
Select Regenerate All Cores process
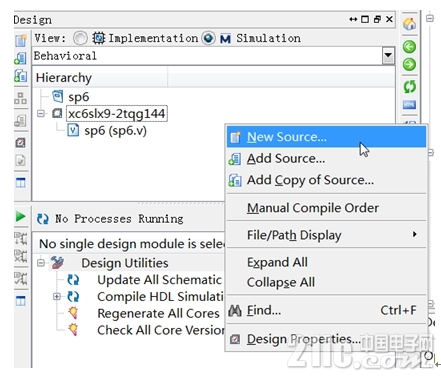pyautogui.click(x=158, y=313)
